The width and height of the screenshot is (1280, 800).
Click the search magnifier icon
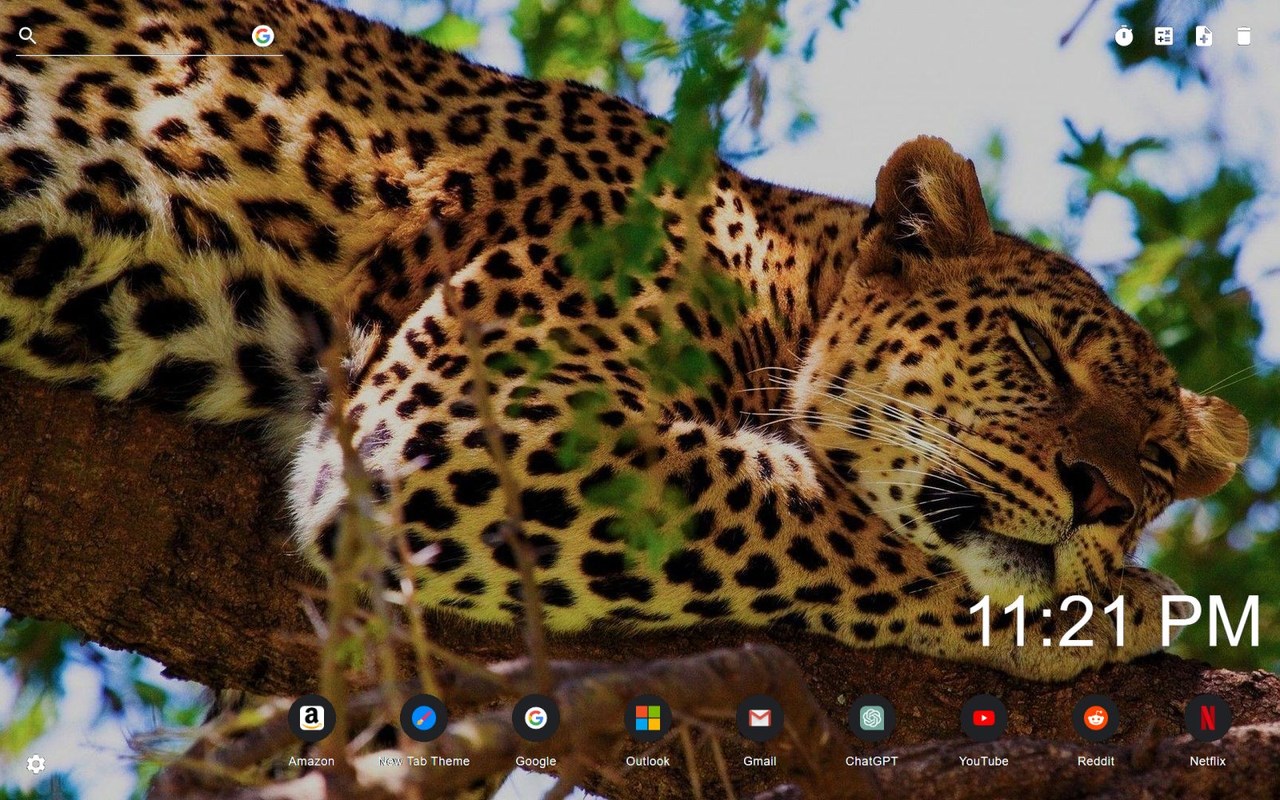[x=28, y=36]
